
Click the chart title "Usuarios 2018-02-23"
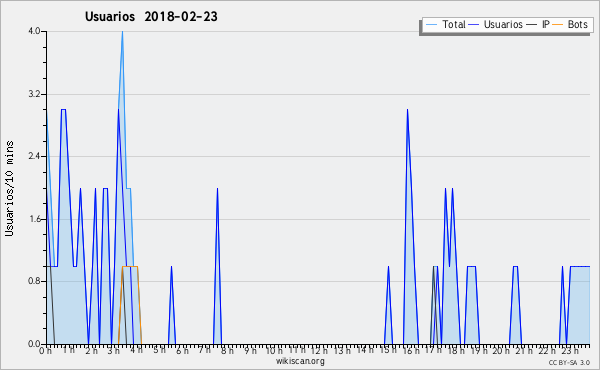tap(151, 16)
